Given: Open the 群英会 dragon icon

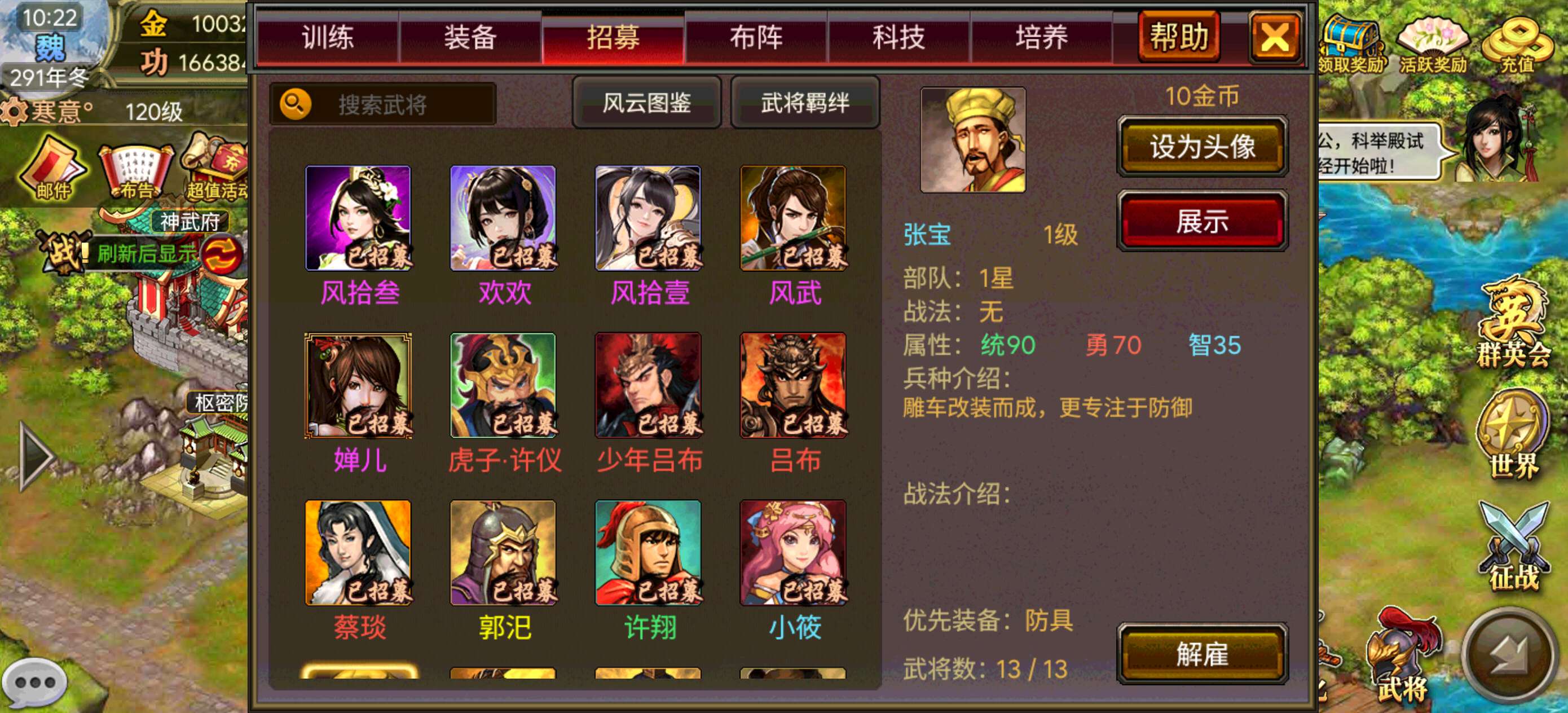Looking at the screenshot, I should pyautogui.click(x=1513, y=322).
